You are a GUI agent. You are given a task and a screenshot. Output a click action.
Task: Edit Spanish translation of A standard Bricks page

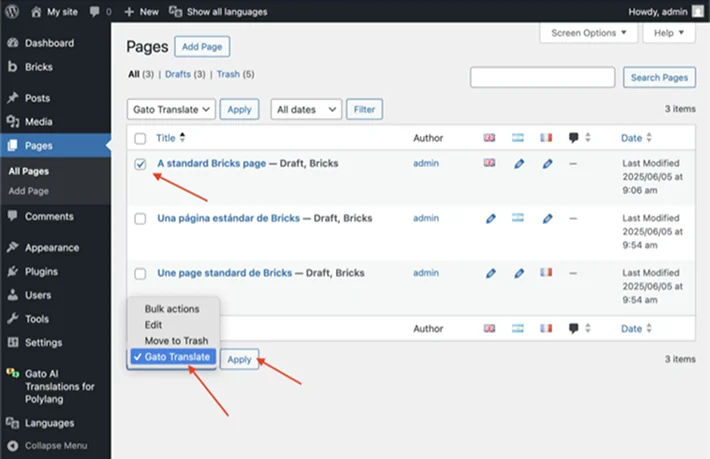point(519,164)
